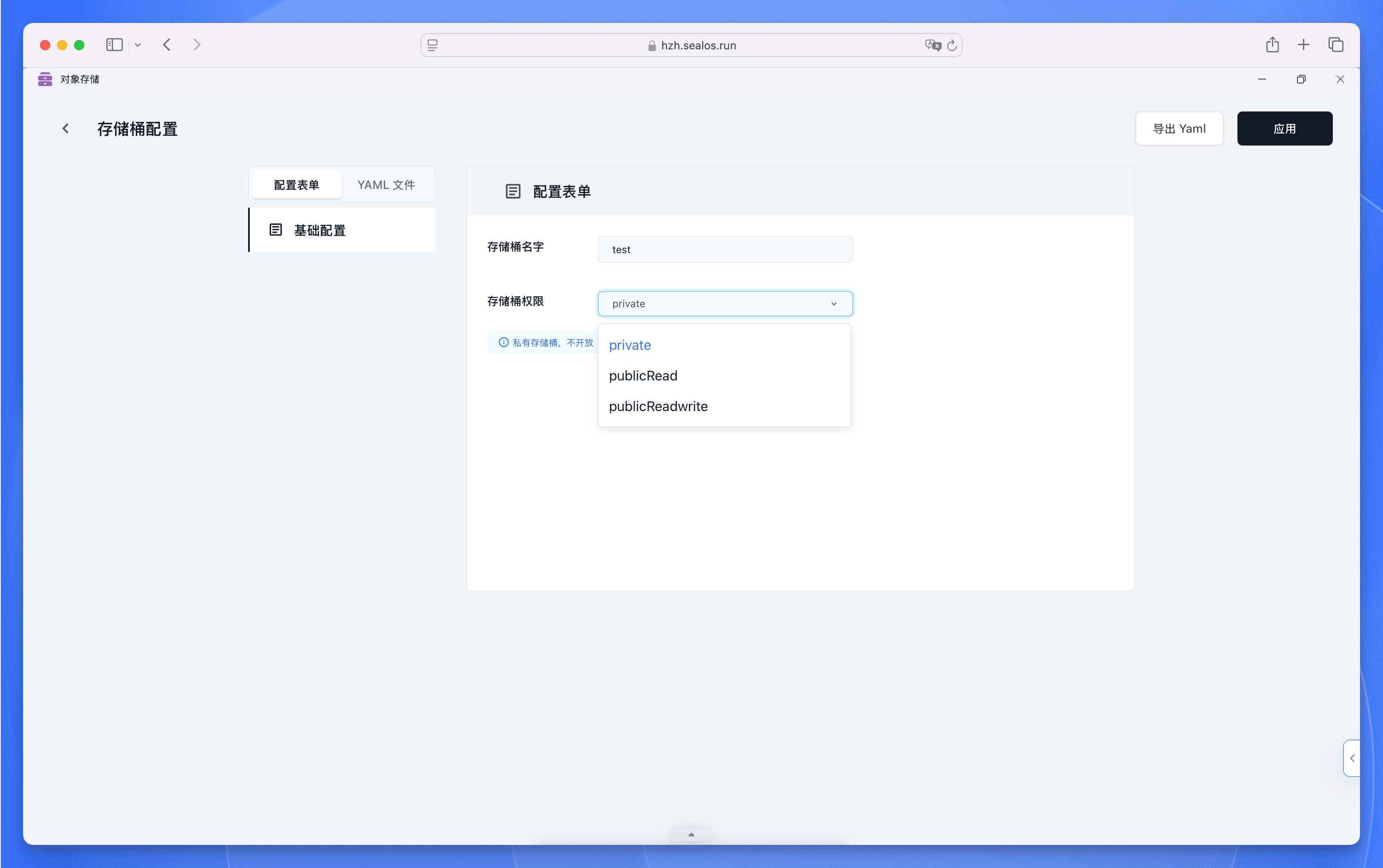Image resolution: width=1383 pixels, height=868 pixels.
Task: Click the back arrow navigation icon
Action: point(65,128)
